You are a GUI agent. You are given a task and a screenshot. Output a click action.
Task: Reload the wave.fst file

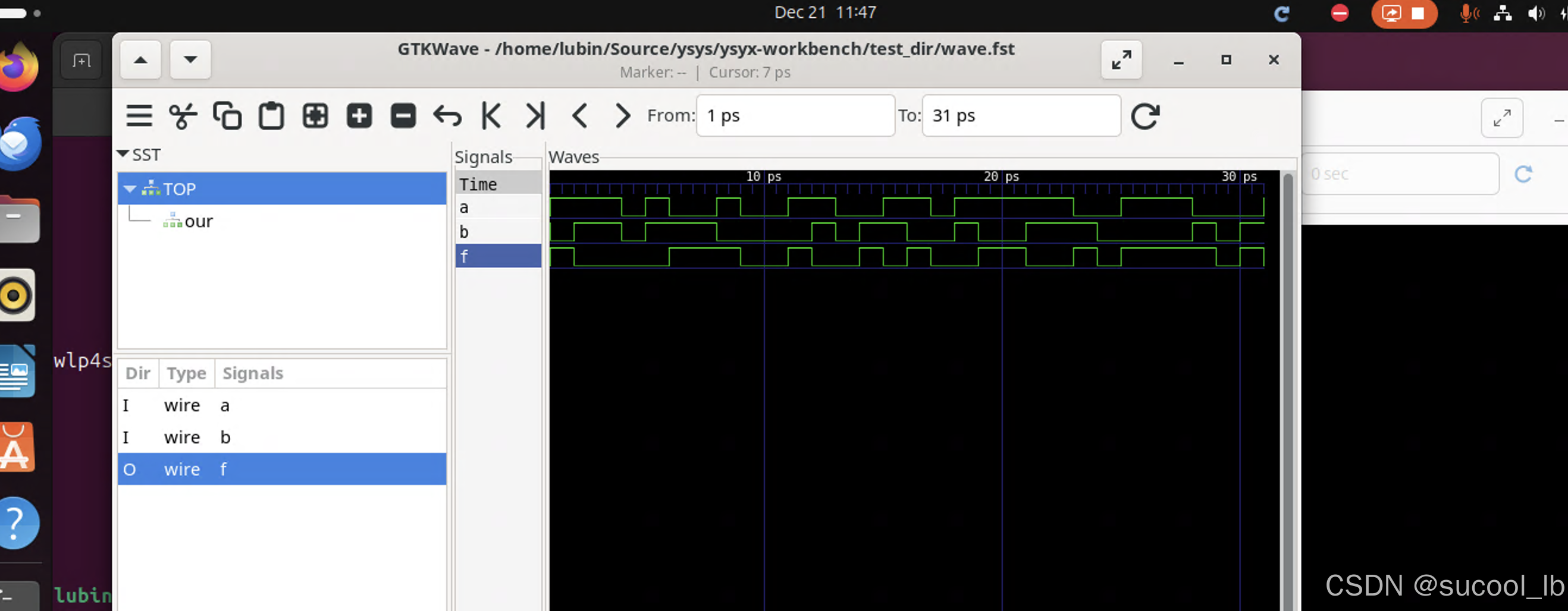click(1145, 115)
